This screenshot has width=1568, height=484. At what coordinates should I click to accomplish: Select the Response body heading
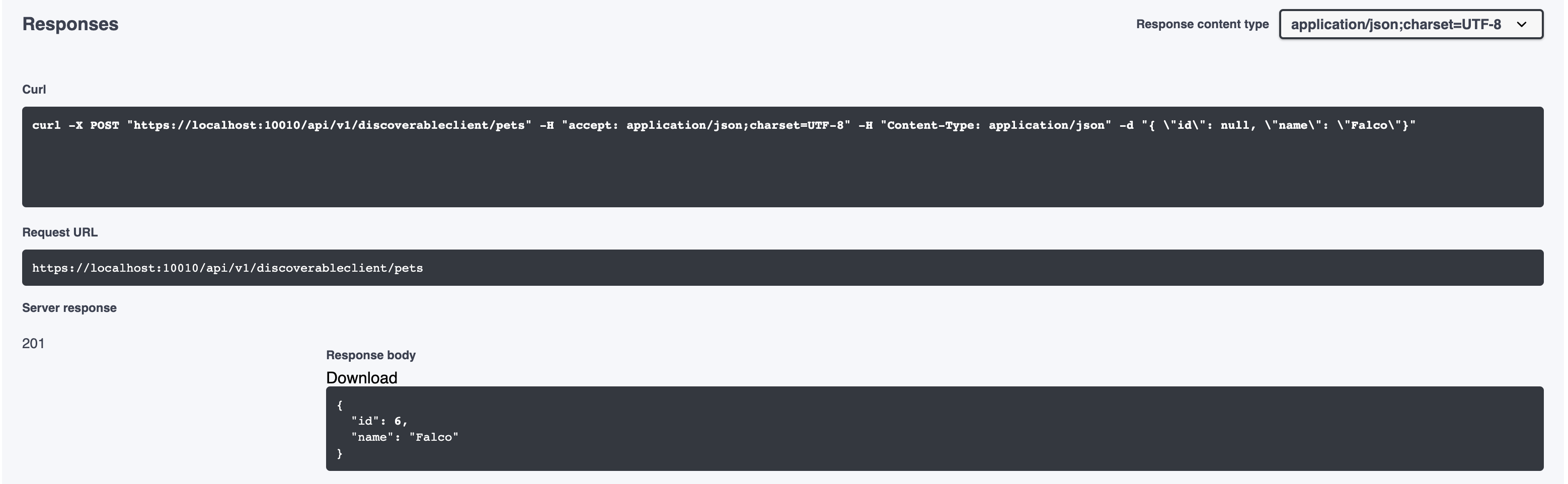coord(371,354)
